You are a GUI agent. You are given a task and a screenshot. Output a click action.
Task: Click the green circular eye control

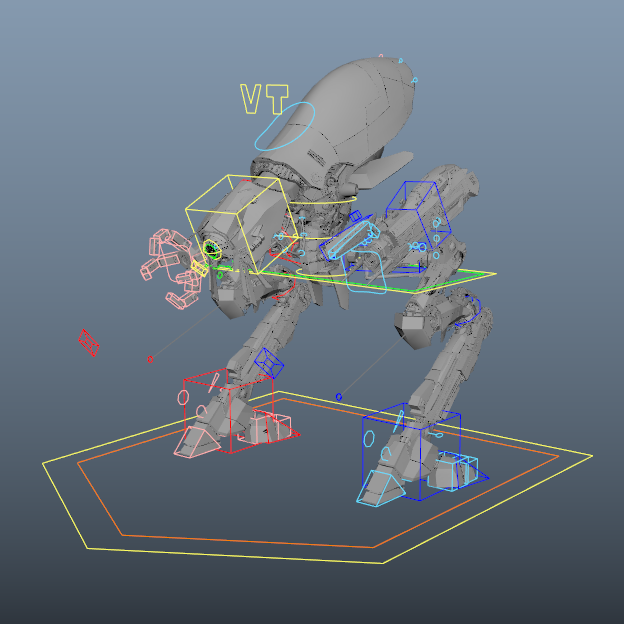[x=211, y=247]
